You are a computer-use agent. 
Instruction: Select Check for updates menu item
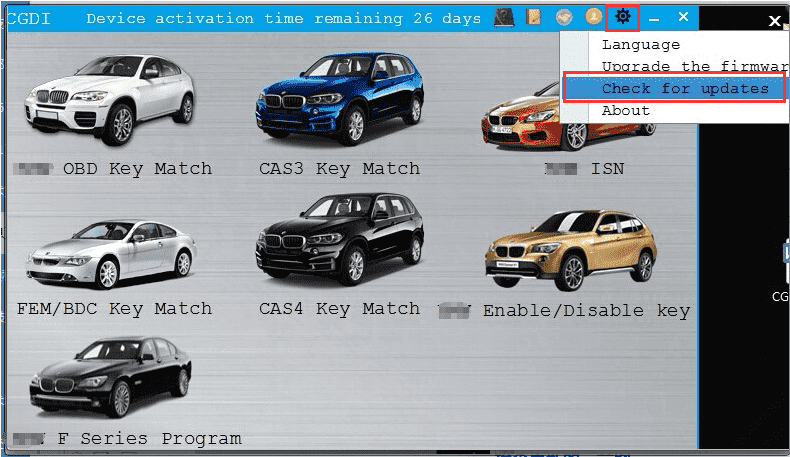(x=674, y=89)
